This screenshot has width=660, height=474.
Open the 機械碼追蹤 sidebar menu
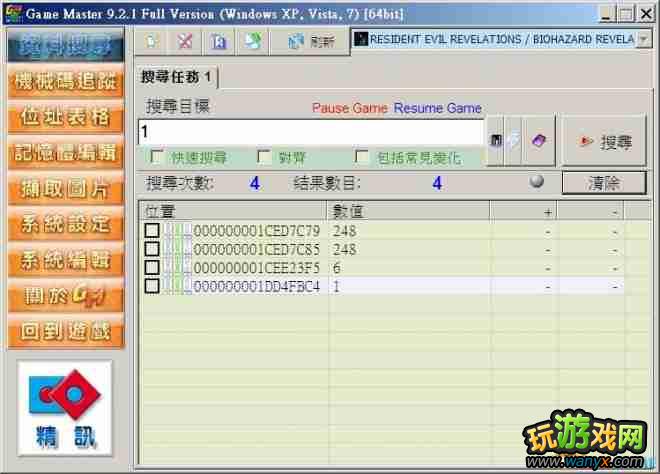click(66, 81)
